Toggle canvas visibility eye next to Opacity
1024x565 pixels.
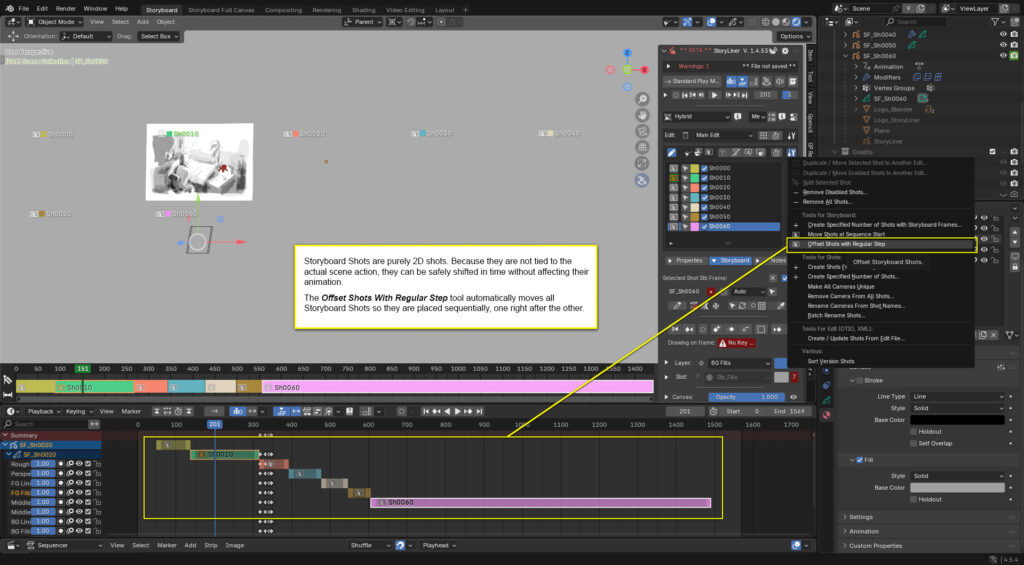coord(793,397)
